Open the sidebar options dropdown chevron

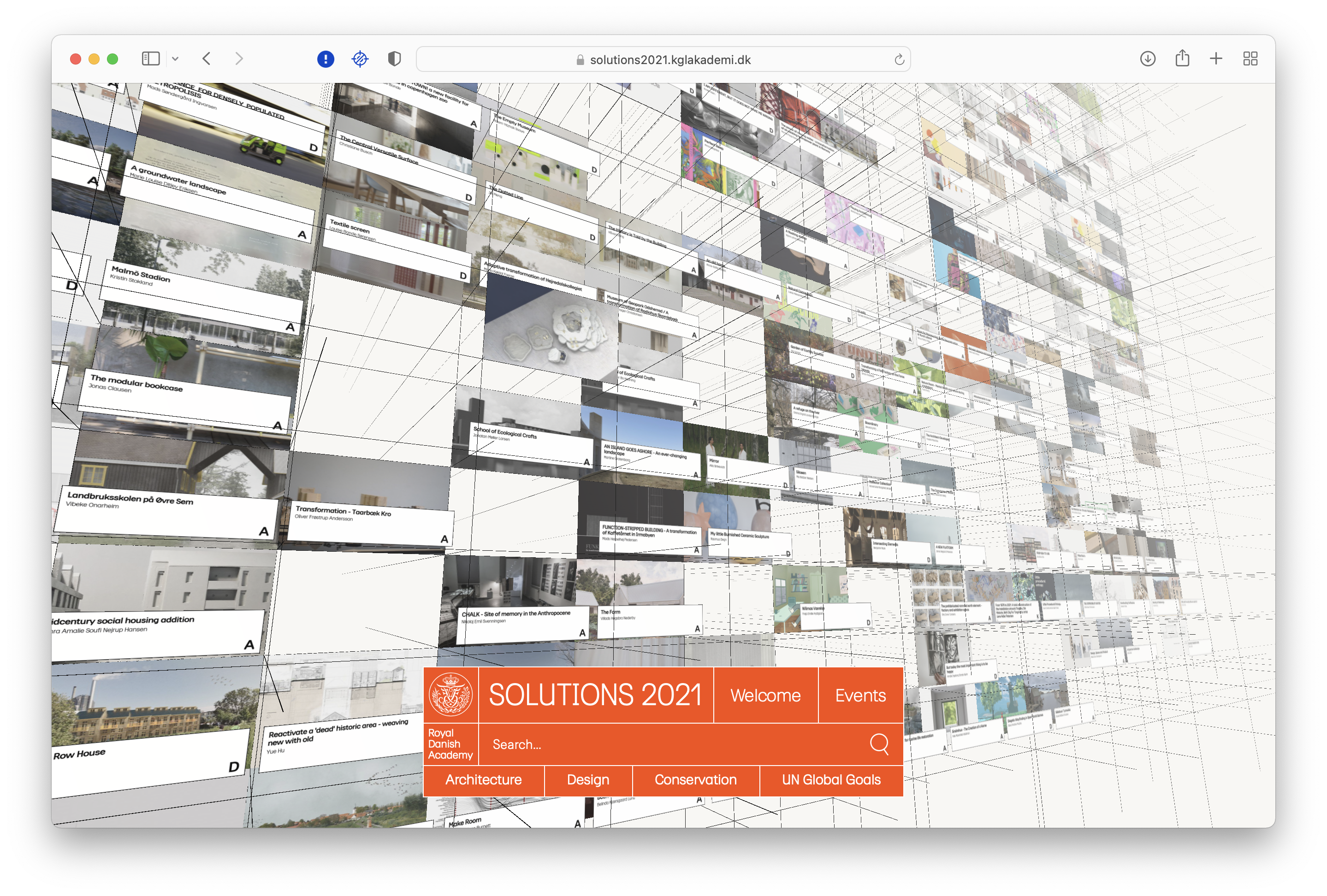pyautogui.click(x=175, y=59)
